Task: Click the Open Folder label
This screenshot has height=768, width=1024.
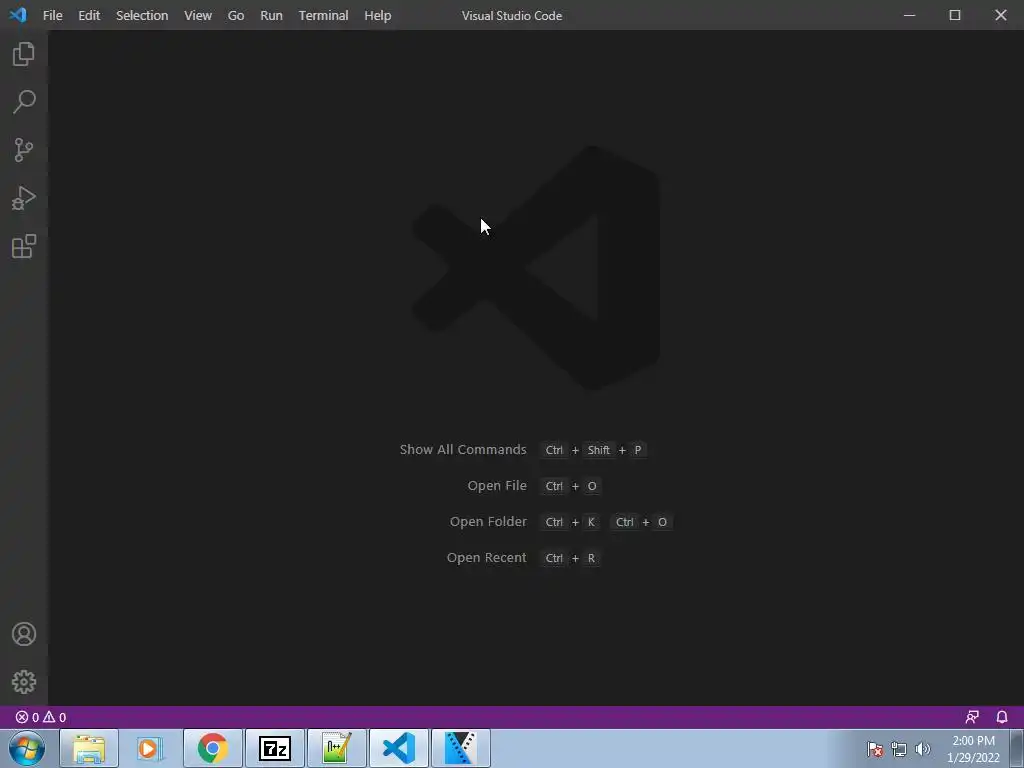Action: pyautogui.click(x=488, y=521)
